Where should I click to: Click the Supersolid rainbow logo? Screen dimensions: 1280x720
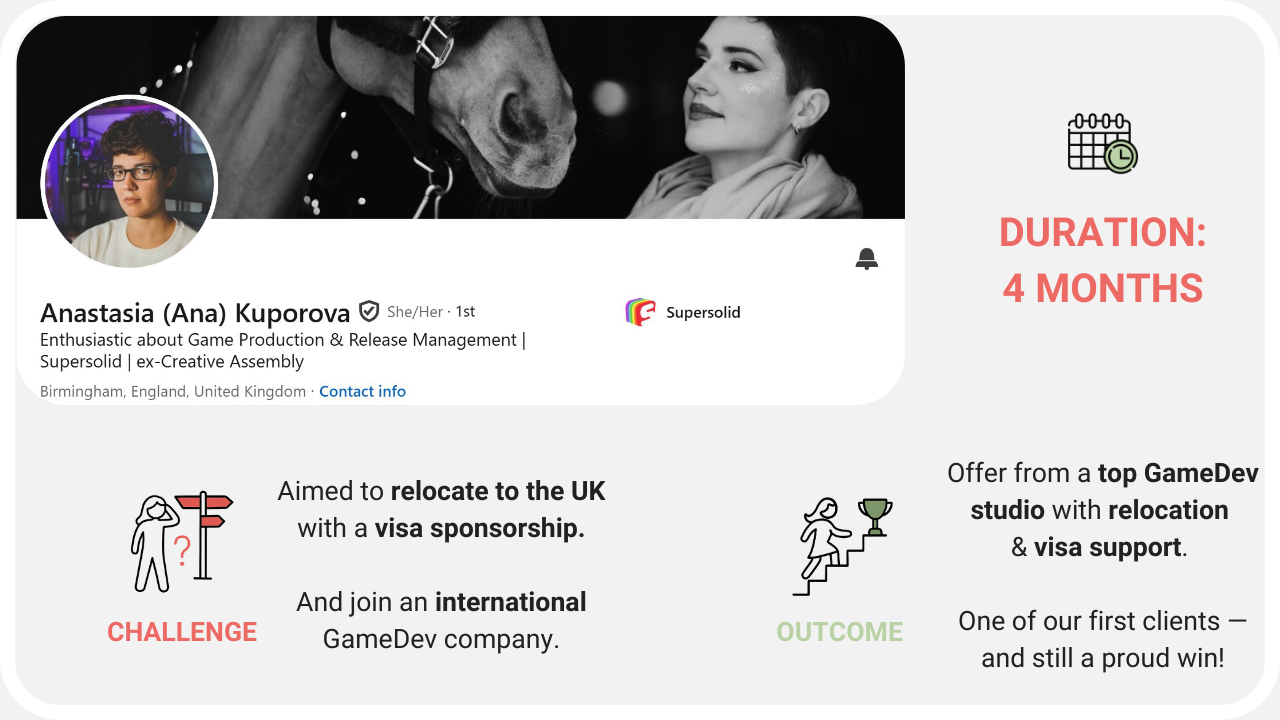pos(640,312)
